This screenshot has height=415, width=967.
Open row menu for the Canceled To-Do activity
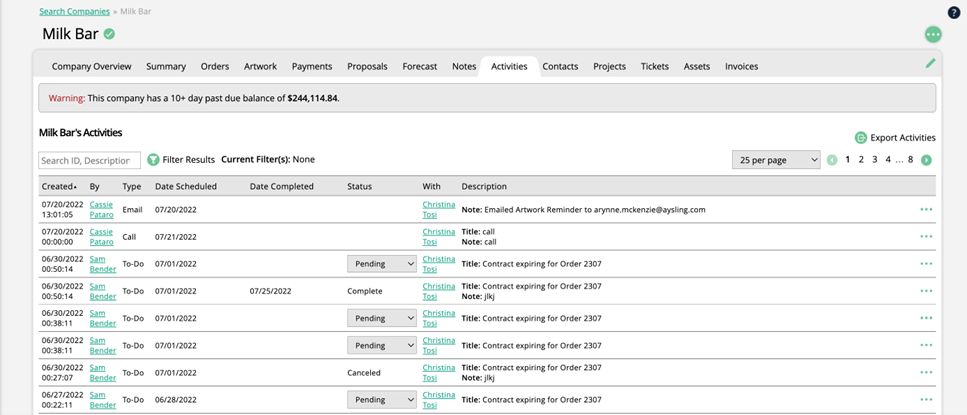click(926, 372)
